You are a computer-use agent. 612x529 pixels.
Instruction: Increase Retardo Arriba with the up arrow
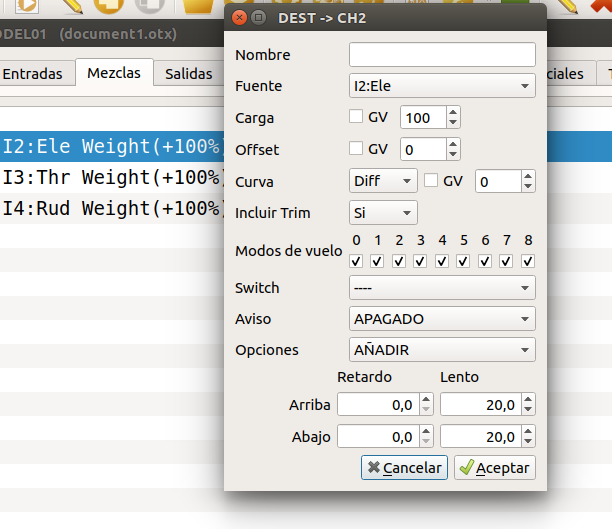tap(426, 399)
